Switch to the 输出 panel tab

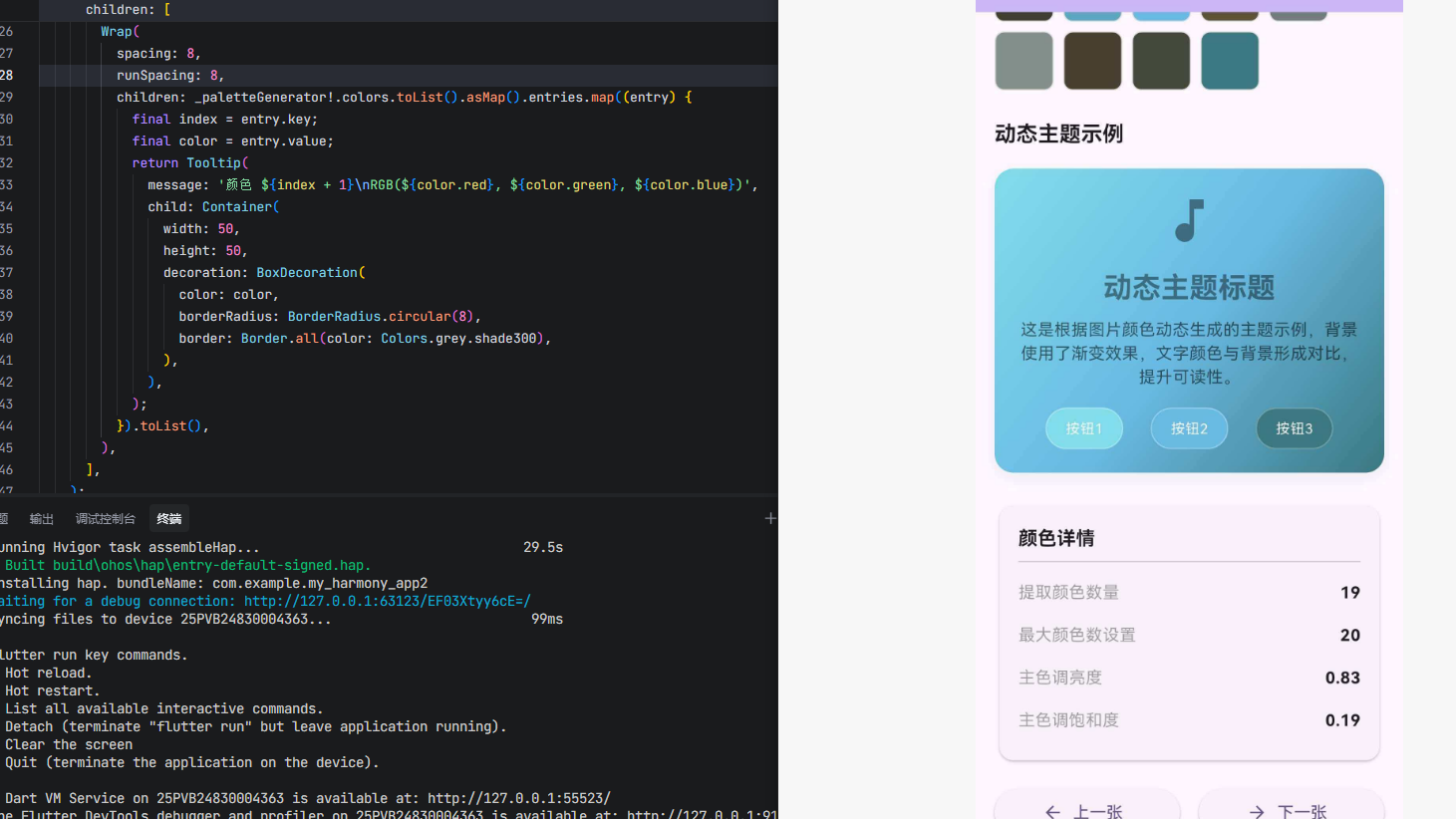pos(41,518)
